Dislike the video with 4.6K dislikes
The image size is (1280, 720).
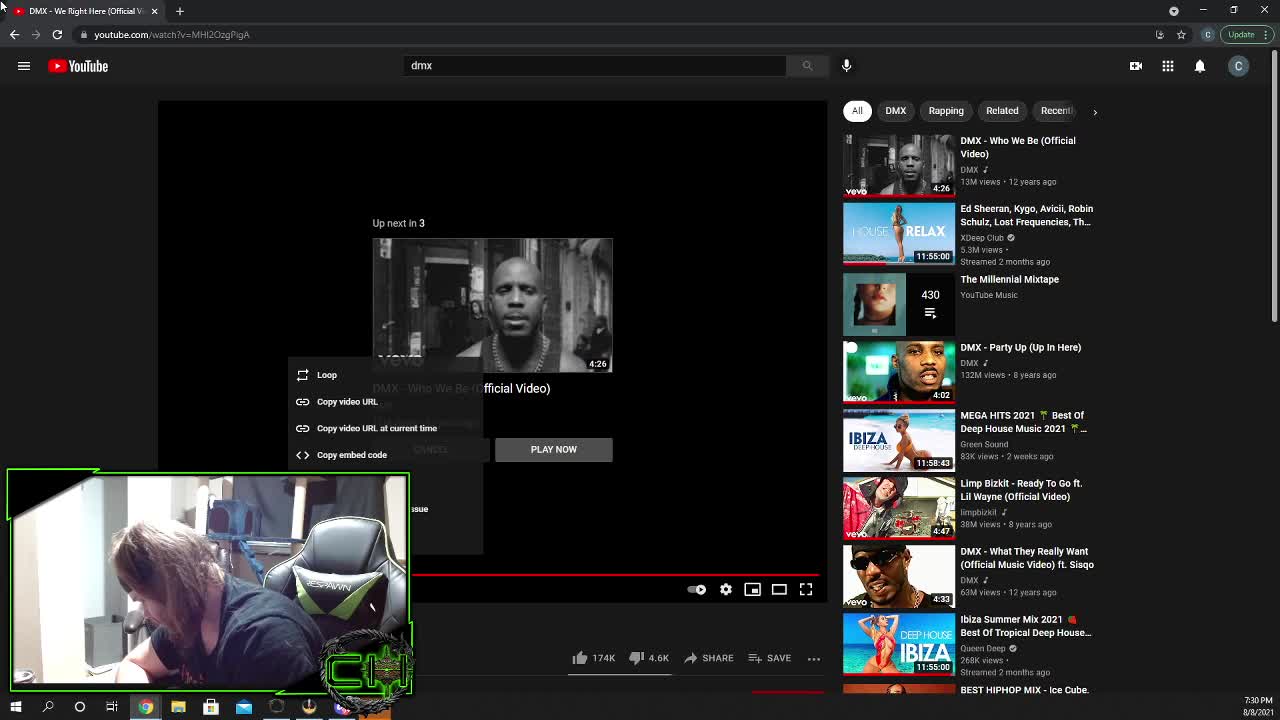648,658
